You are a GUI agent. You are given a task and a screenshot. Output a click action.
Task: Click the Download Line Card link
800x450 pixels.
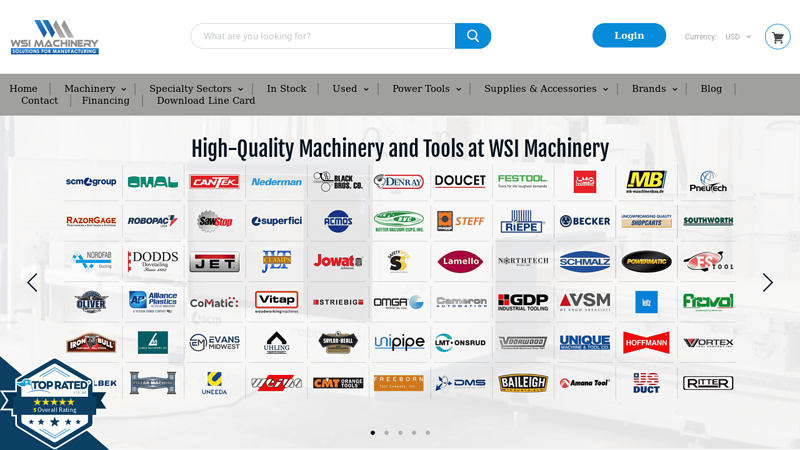[206, 101]
